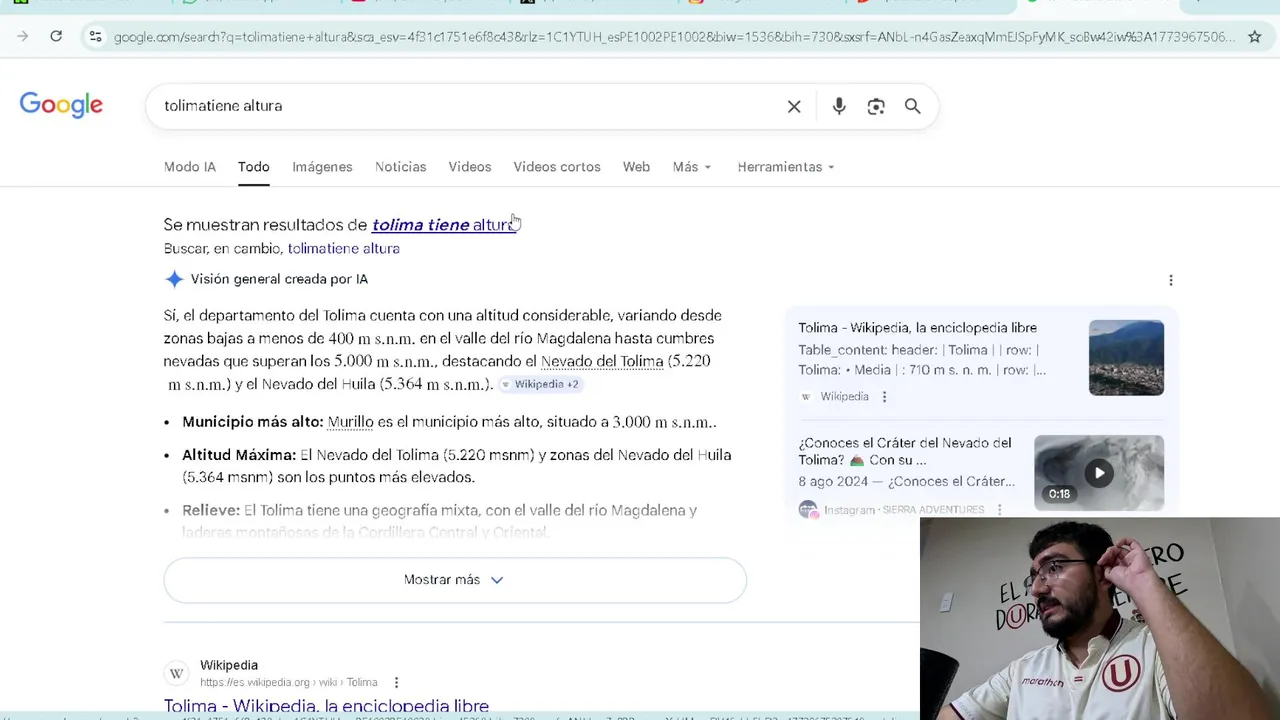Expand the Más dropdown
Screen dimensions: 1280x720
click(x=692, y=167)
